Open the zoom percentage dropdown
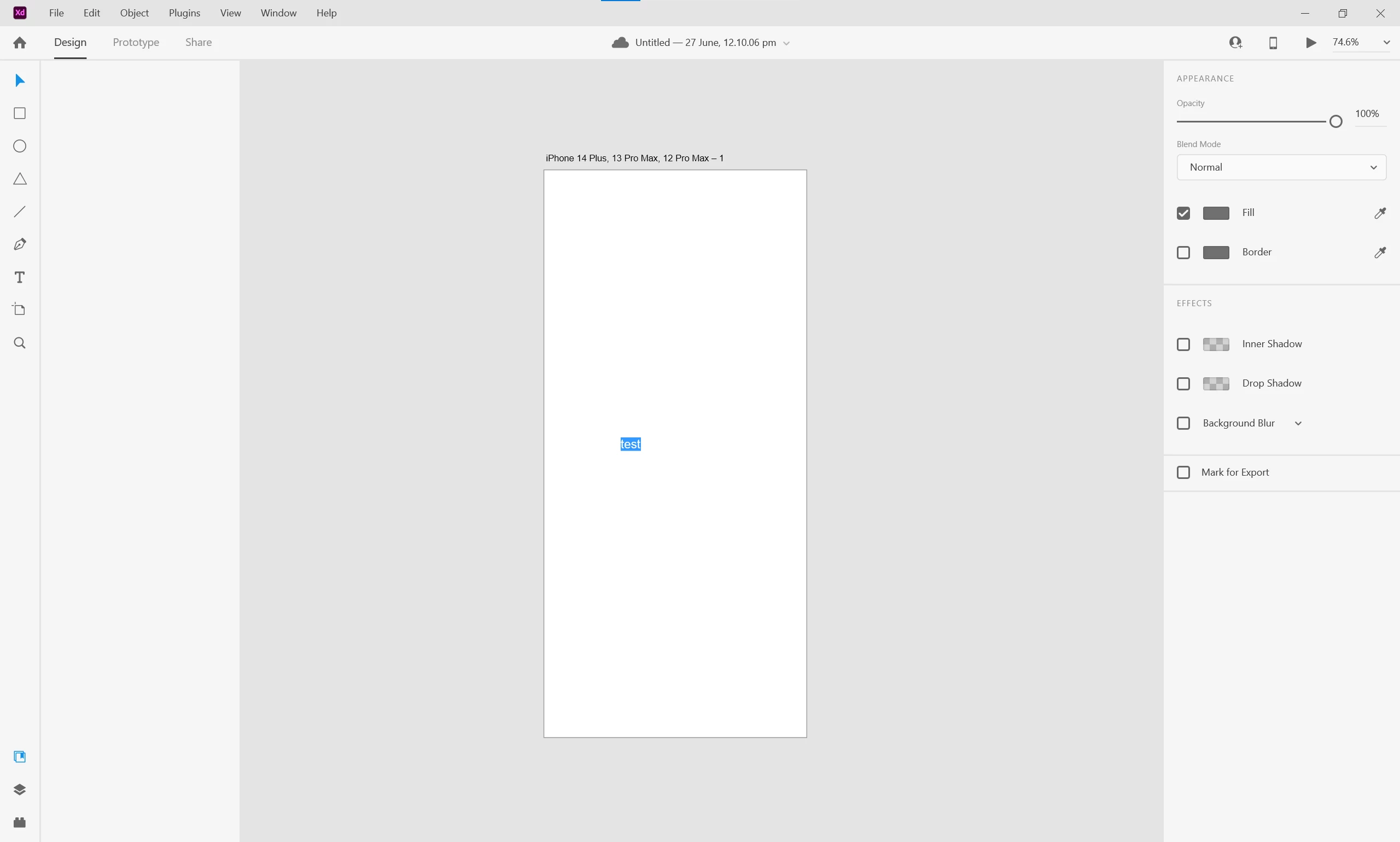The image size is (1400, 842). click(x=1386, y=43)
